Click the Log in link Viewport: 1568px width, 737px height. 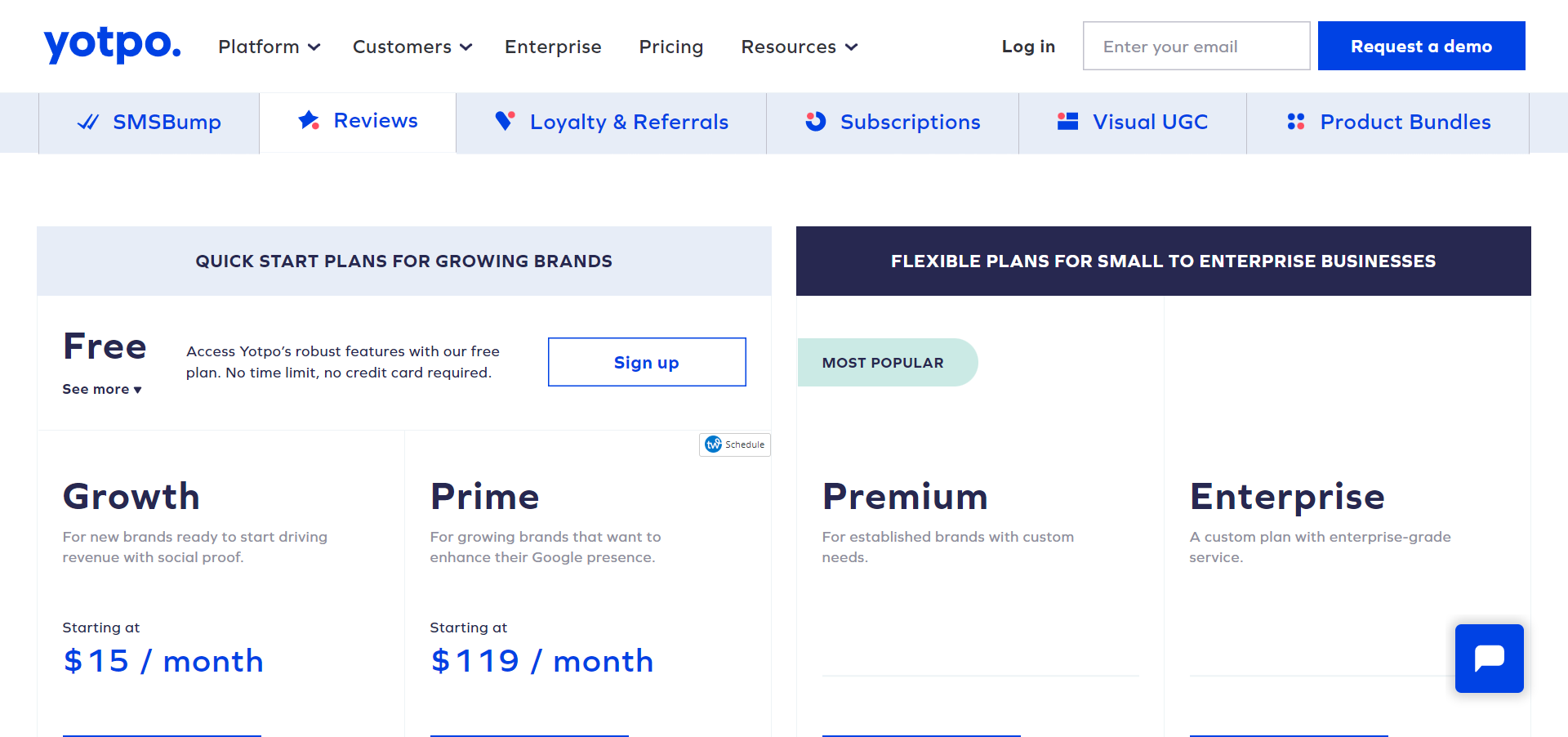[1028, 47]
